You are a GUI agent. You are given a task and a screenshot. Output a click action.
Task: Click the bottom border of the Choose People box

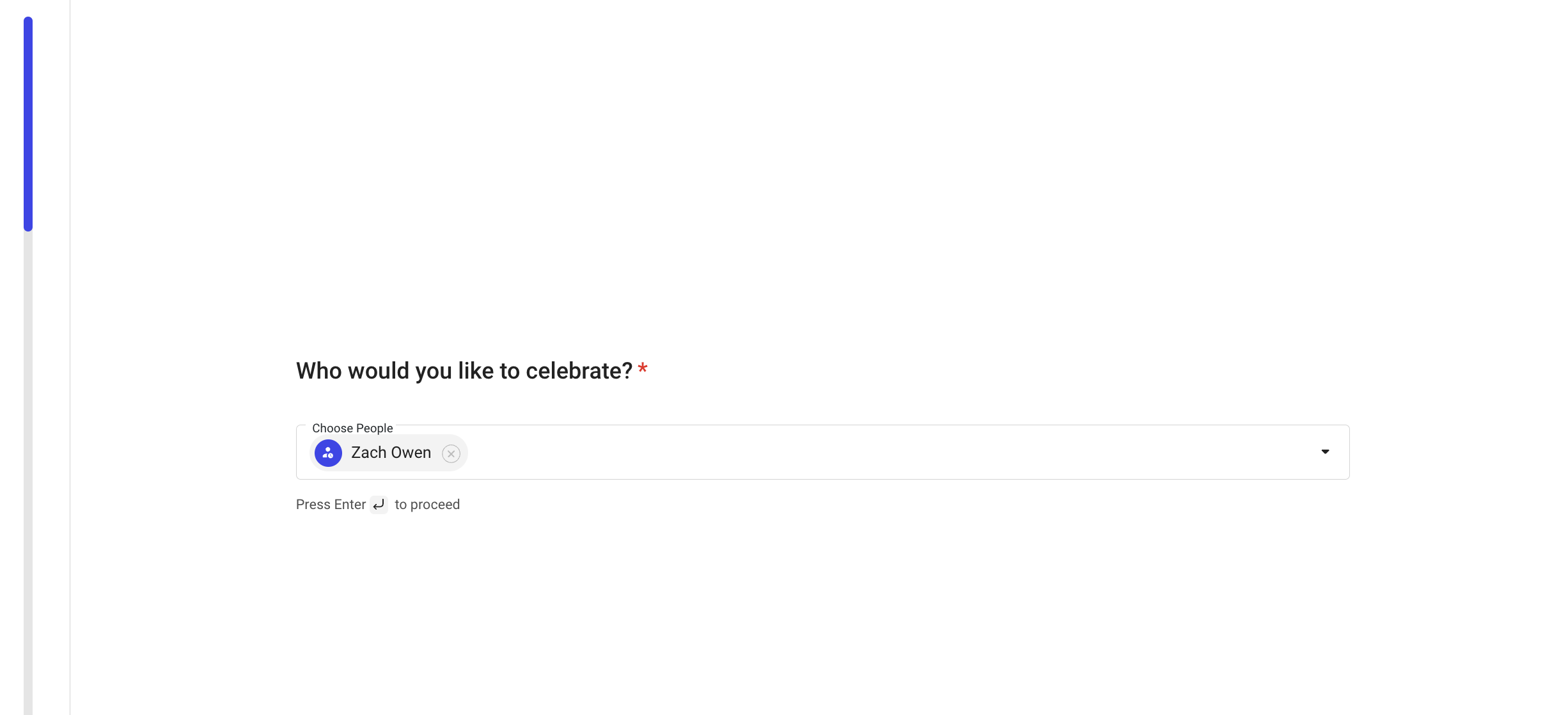click(x=822, y=479)
